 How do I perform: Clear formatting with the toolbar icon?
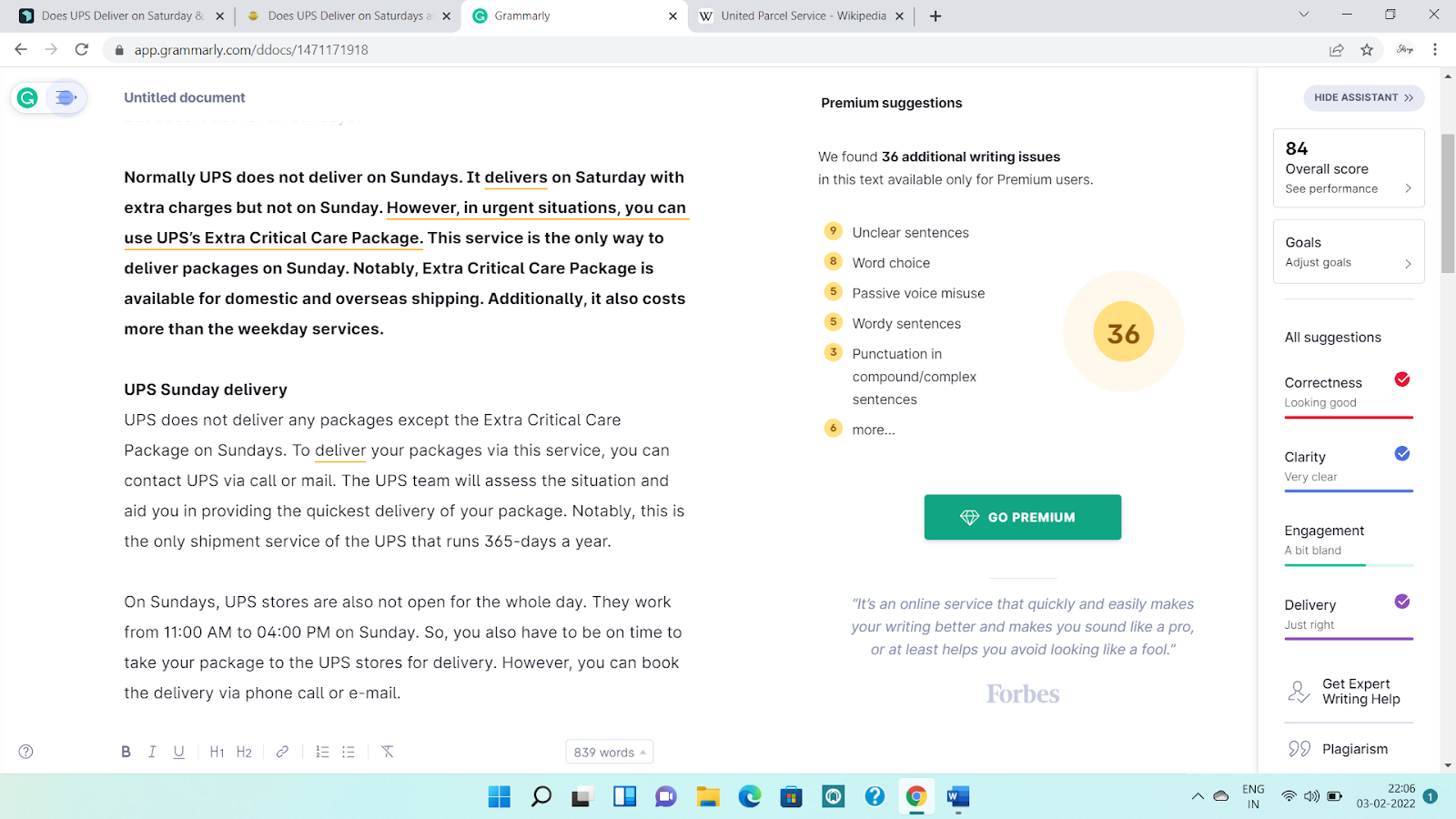coord(388,752)
